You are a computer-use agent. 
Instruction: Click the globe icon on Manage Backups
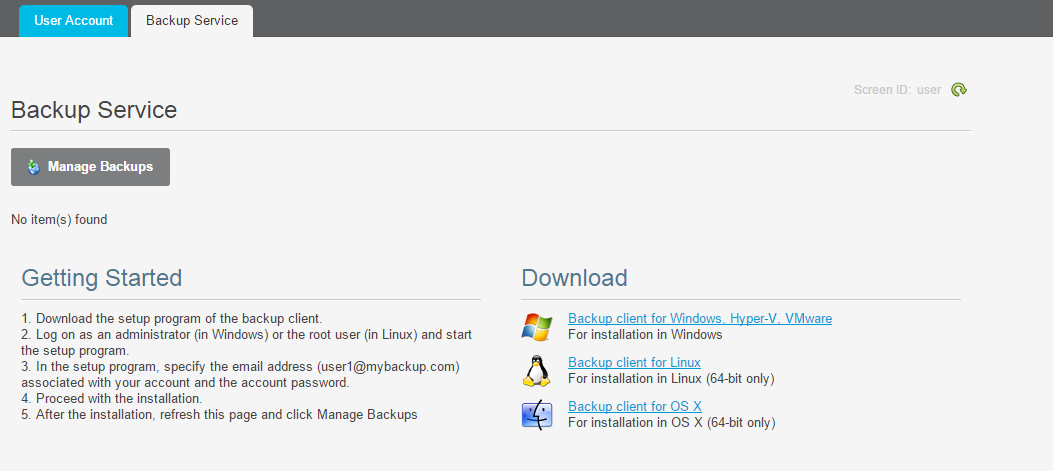point(34,167)
